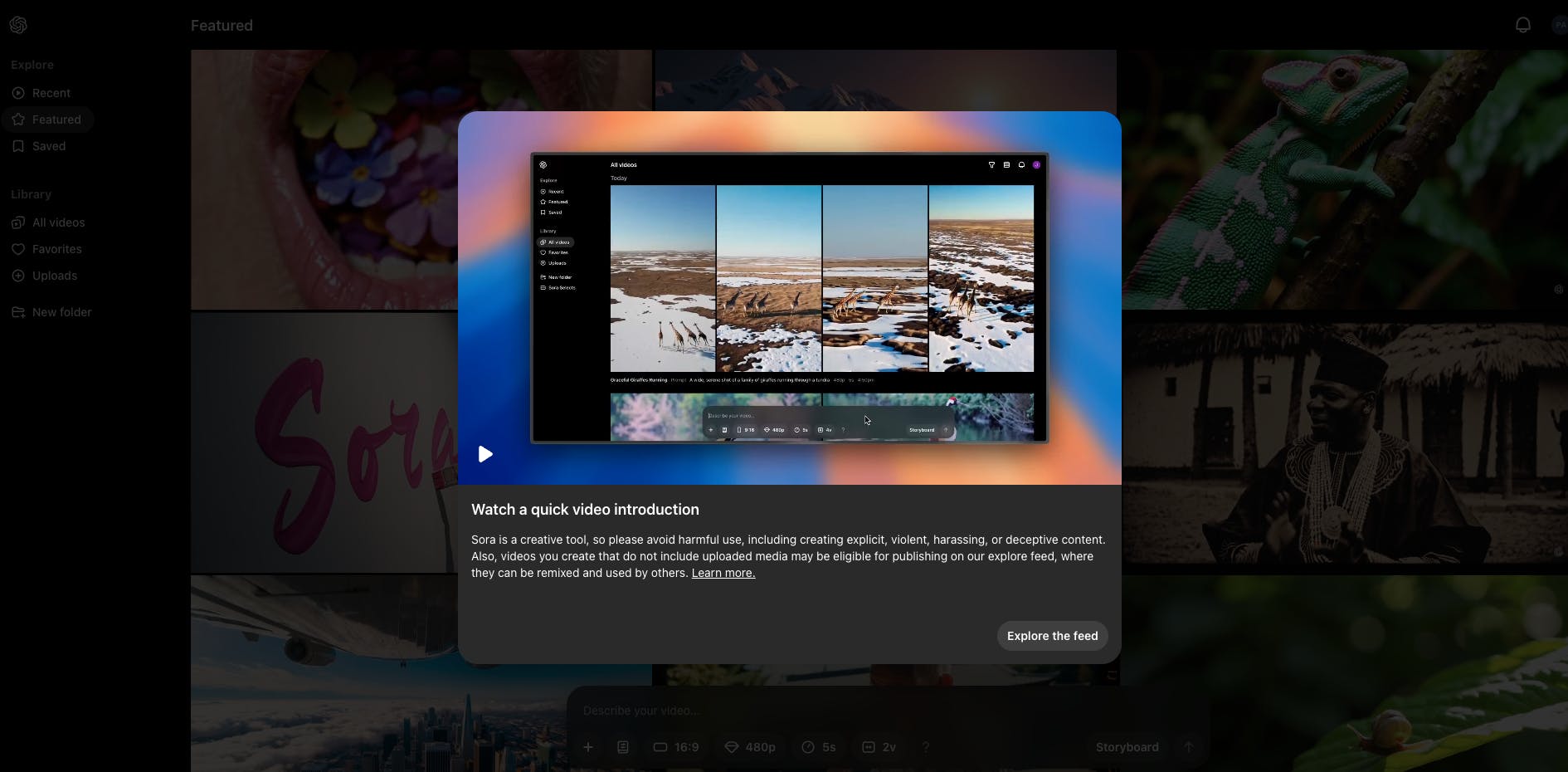Open the pink Sora lettering video
The width and height of the screenshot is (1568, 772).
pyautogui.click(x=324, y=442)
